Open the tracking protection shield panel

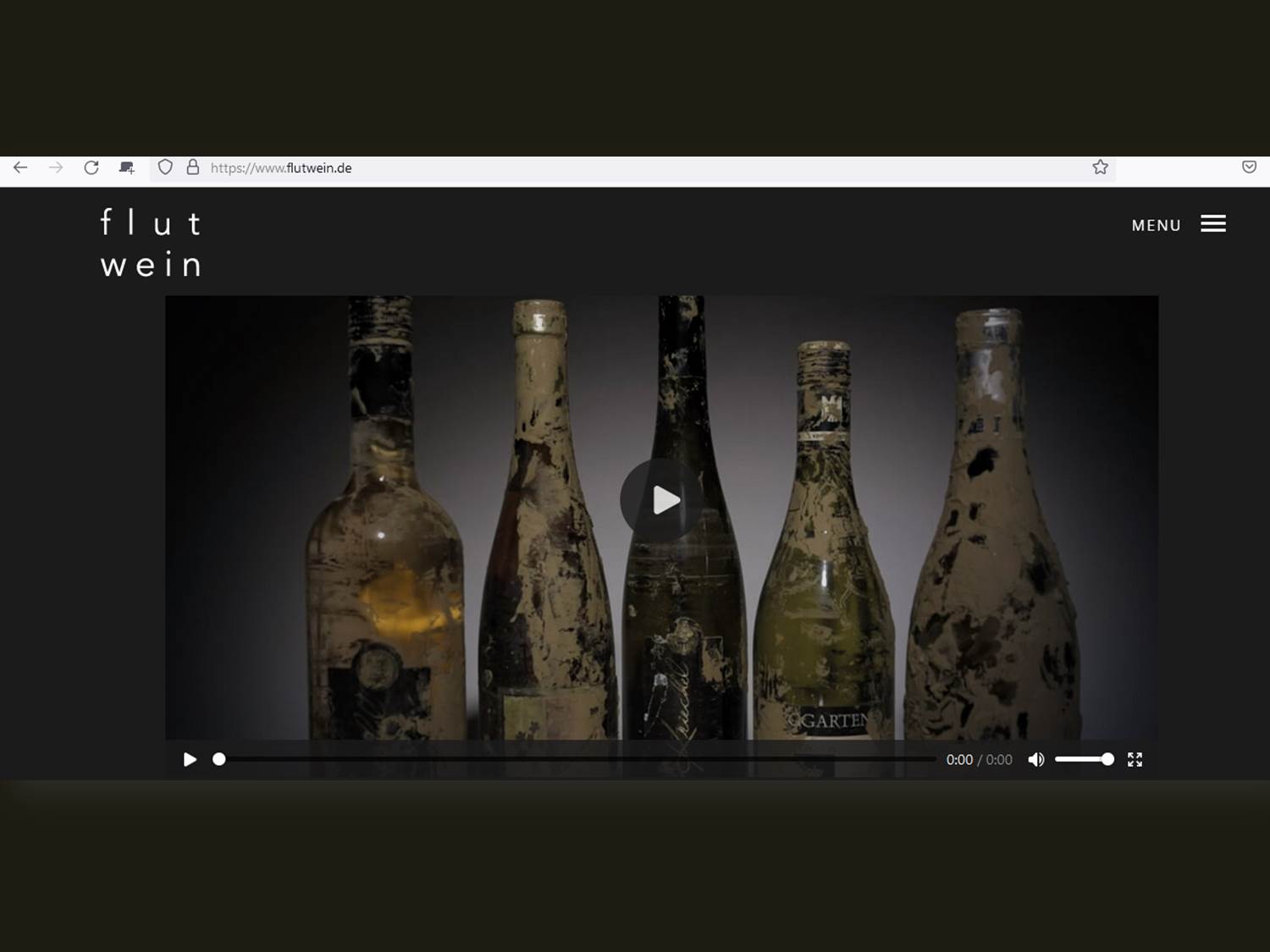point(164,167)
